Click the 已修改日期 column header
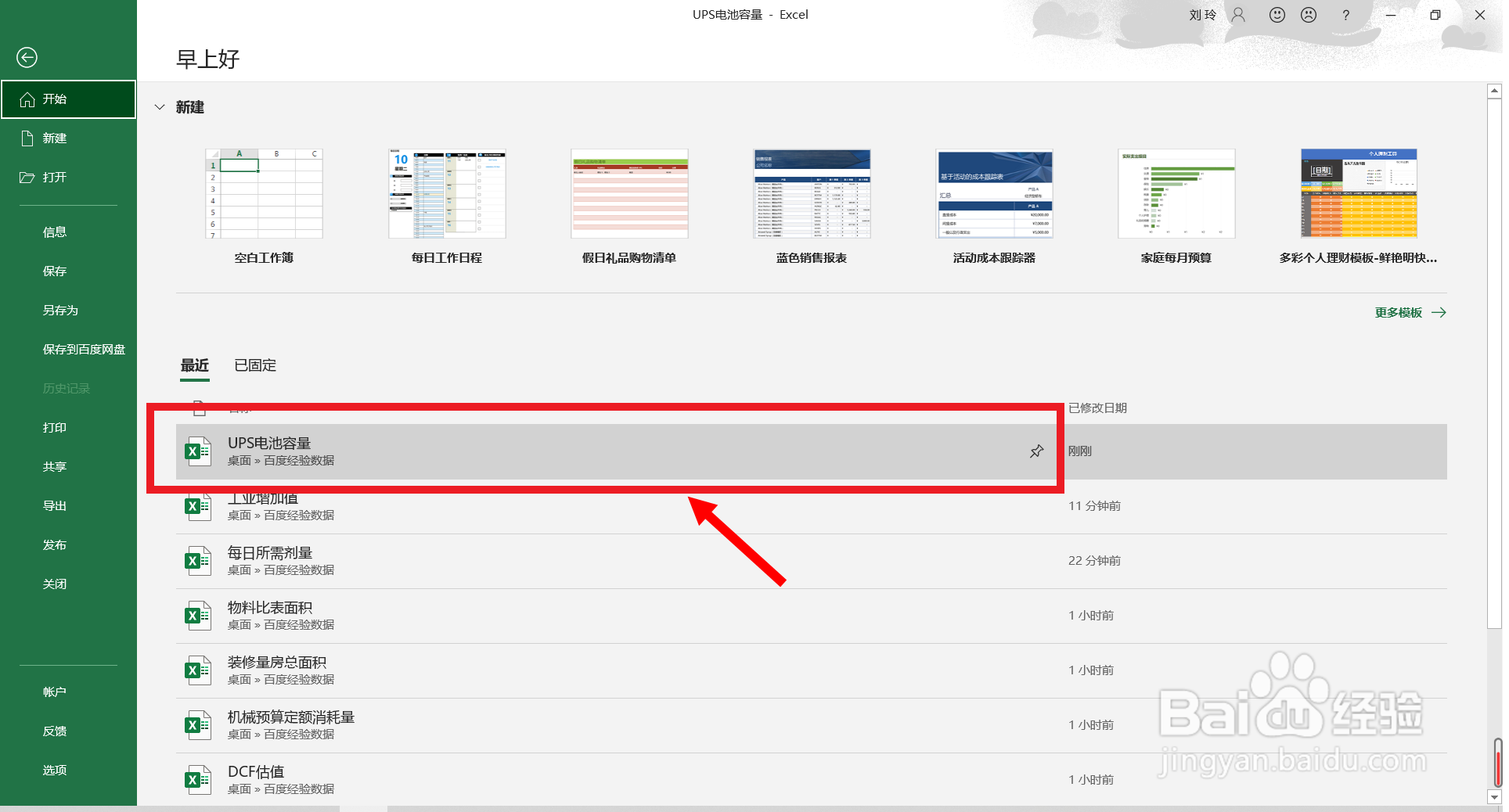 tap(1097, 408)
